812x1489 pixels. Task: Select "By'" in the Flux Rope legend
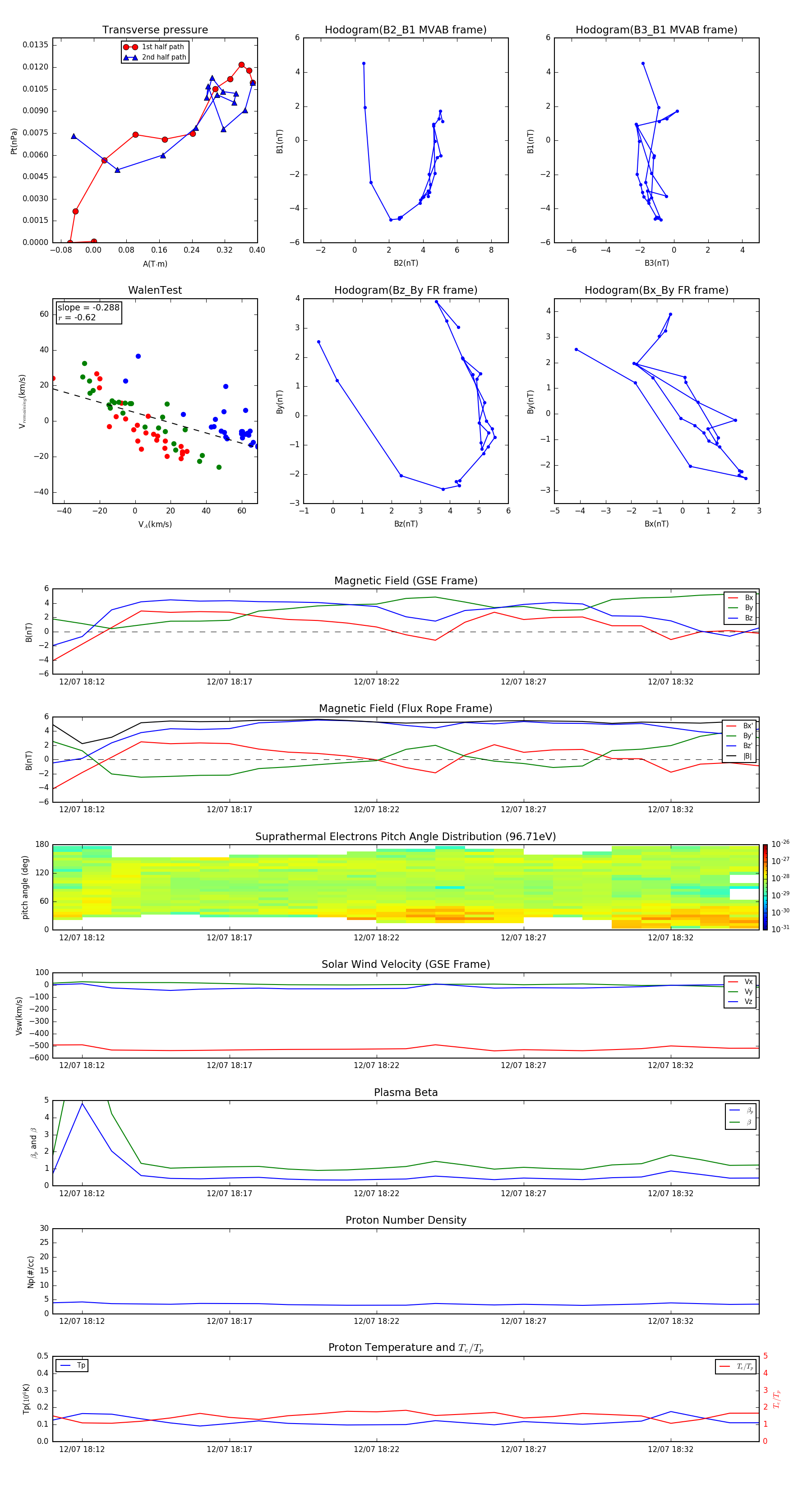(x=740, y=736)
